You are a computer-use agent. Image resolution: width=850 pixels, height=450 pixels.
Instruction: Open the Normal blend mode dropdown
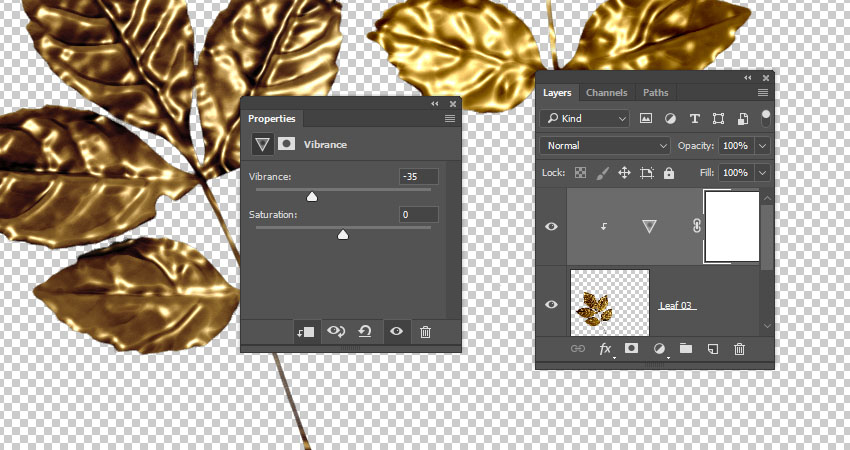click(606, 145)
